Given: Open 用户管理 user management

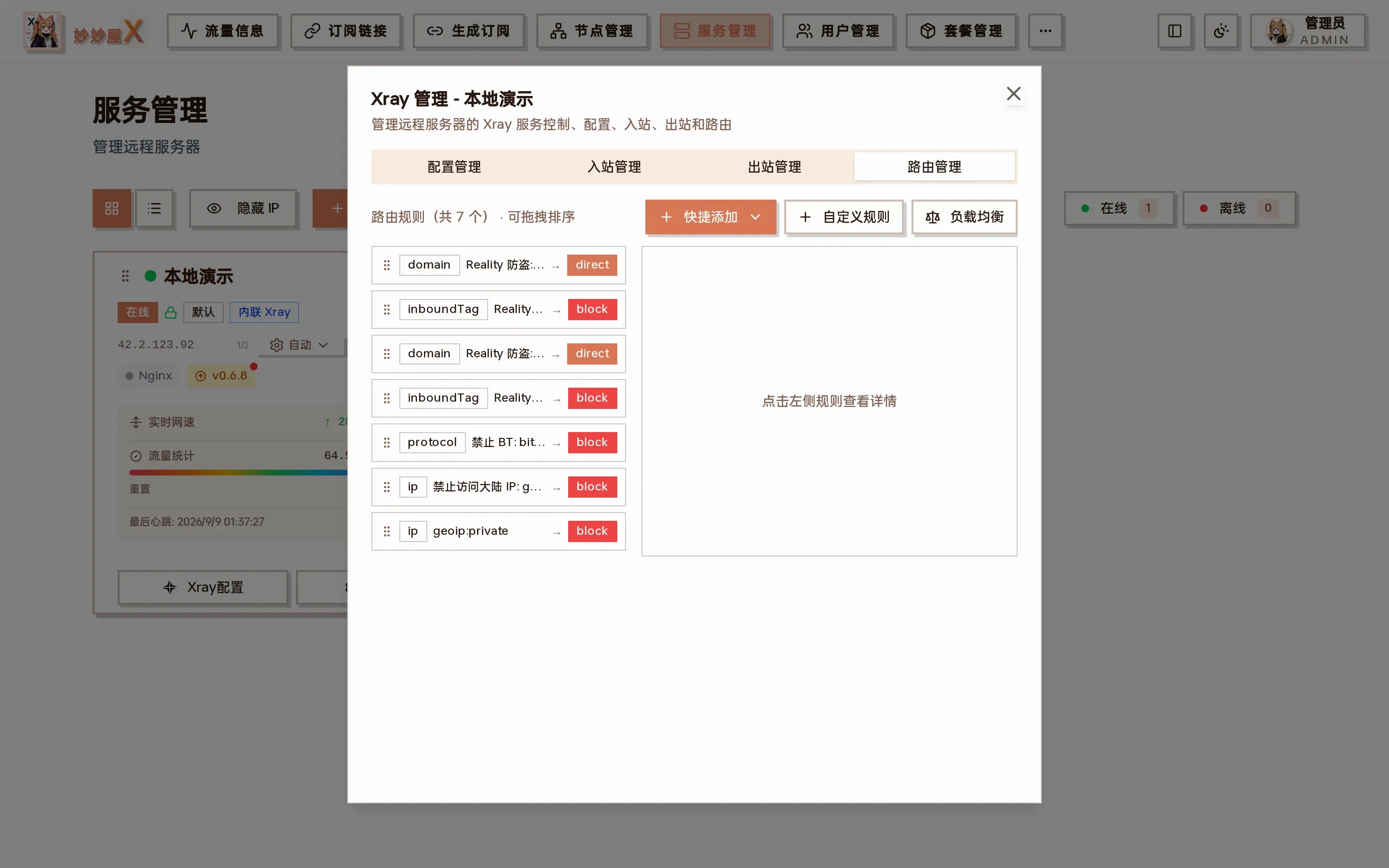Looking at the screenshot, I should [838, 31].
